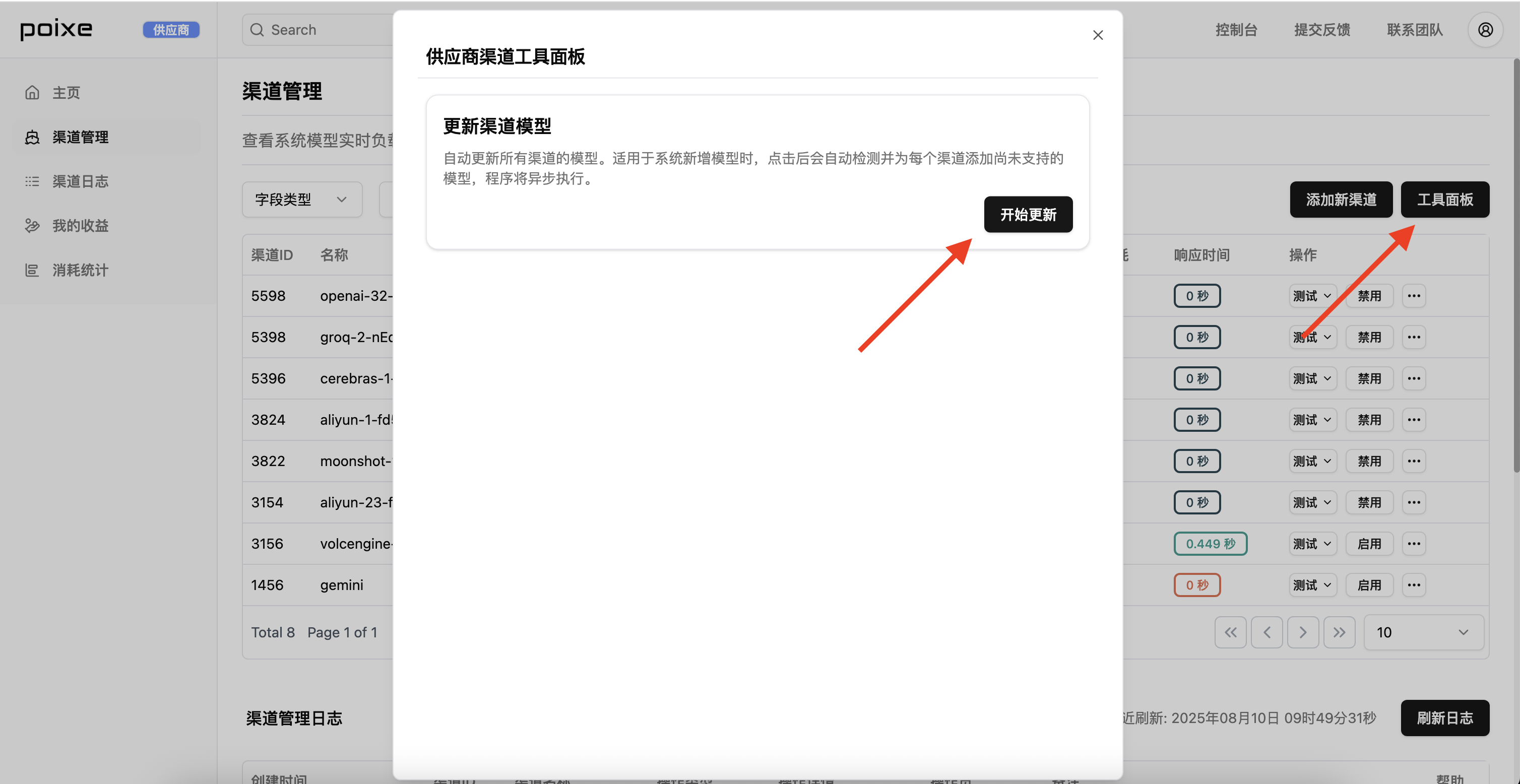Open the user account avatar icon
The image size is (1520, 784).
point(1485,30)
